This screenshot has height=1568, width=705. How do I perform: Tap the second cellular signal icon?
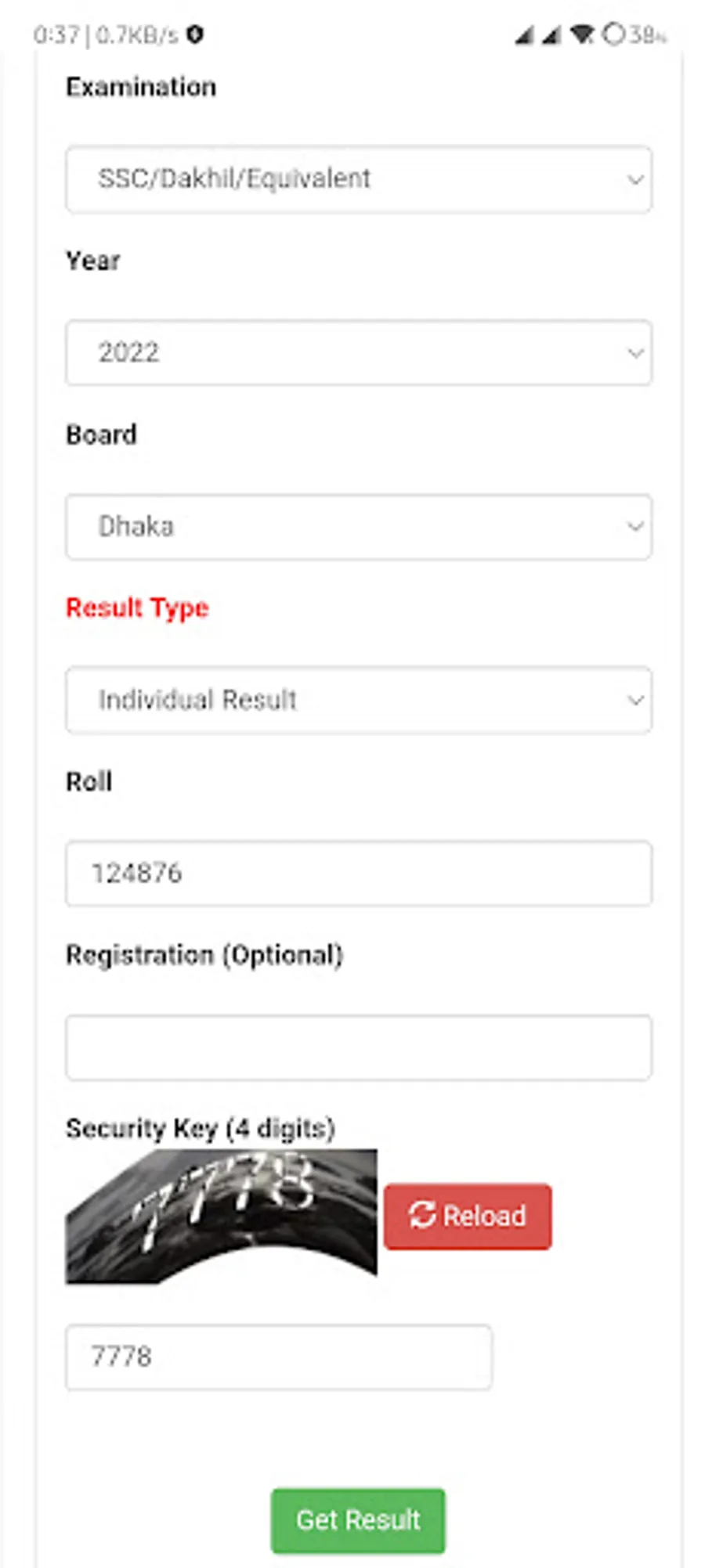[551, 35]
